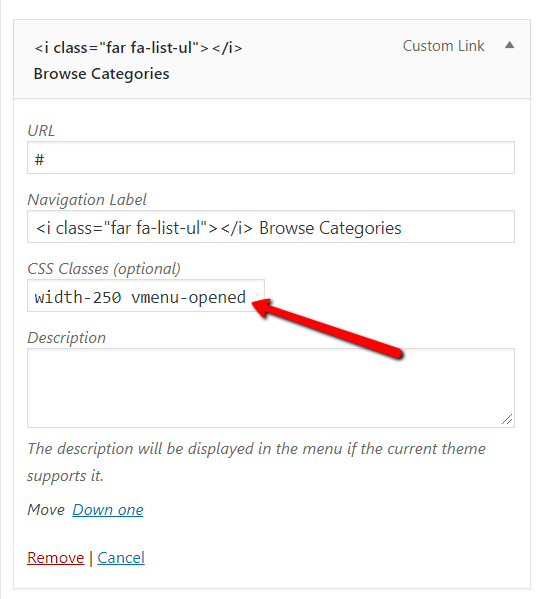Click the fa-list-ul icon code in title
Screen dimensions: 555x599
pos(138,48)
